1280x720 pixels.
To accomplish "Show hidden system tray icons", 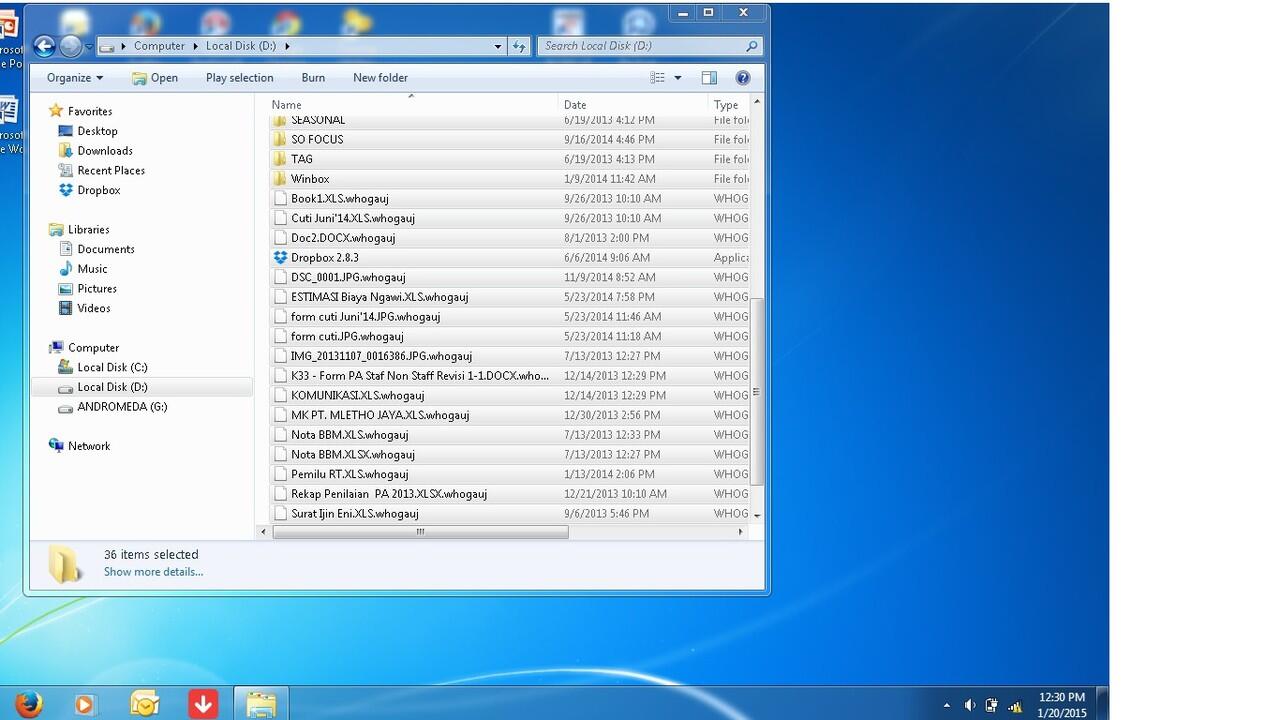I will (946, 705).
